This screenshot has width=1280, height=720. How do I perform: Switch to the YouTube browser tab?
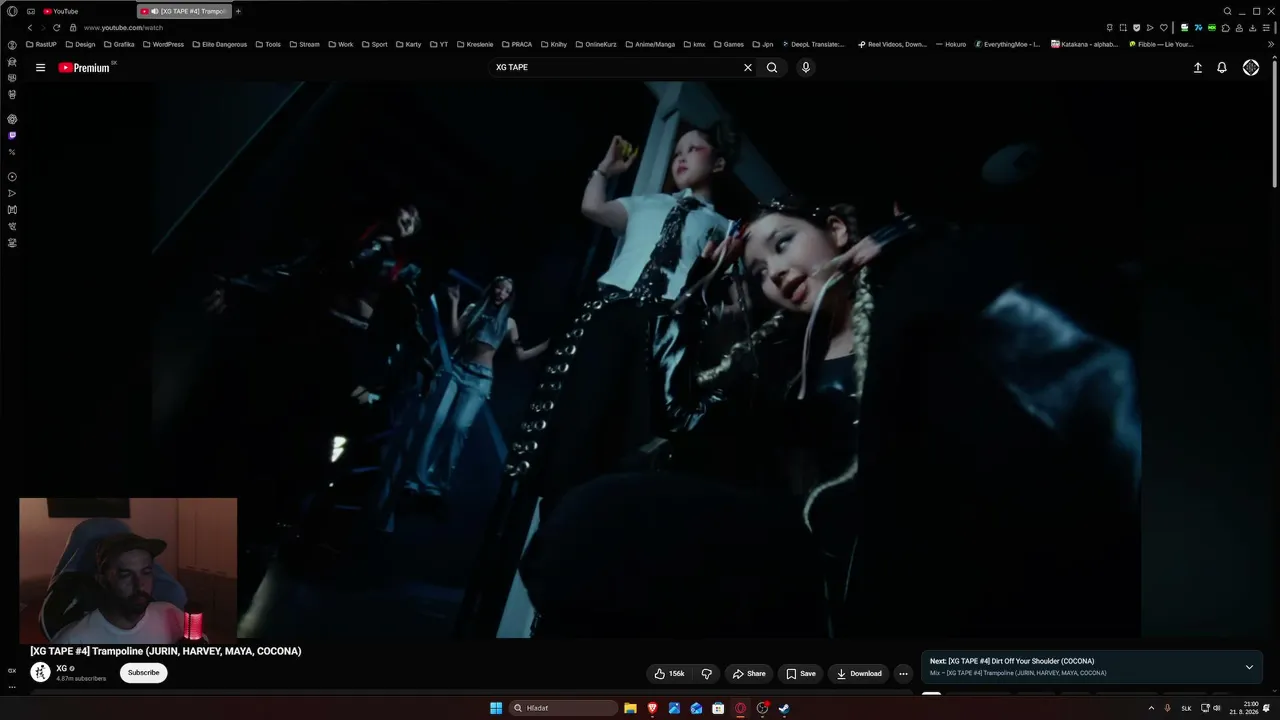(x=85, y=11)
